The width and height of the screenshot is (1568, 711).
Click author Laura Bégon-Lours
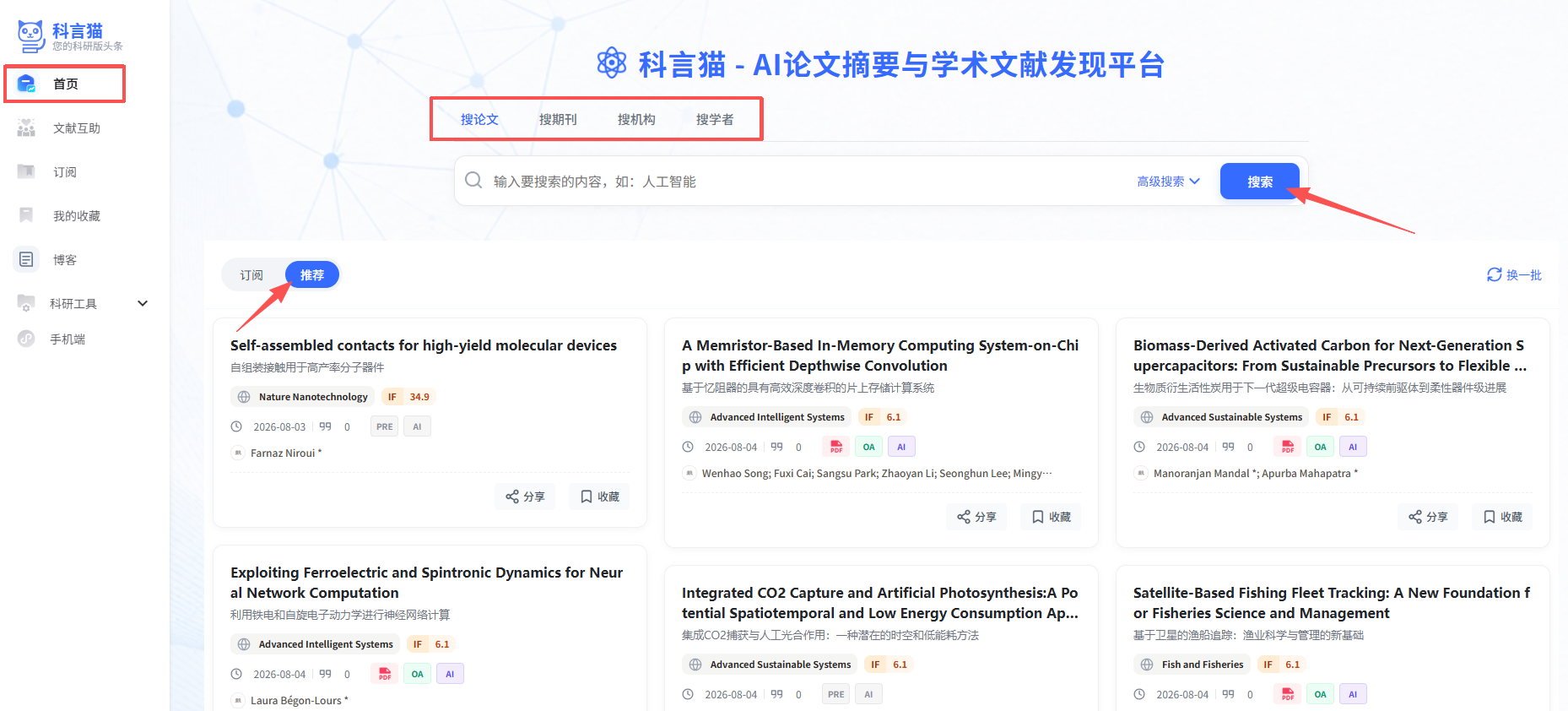(299, 701)
